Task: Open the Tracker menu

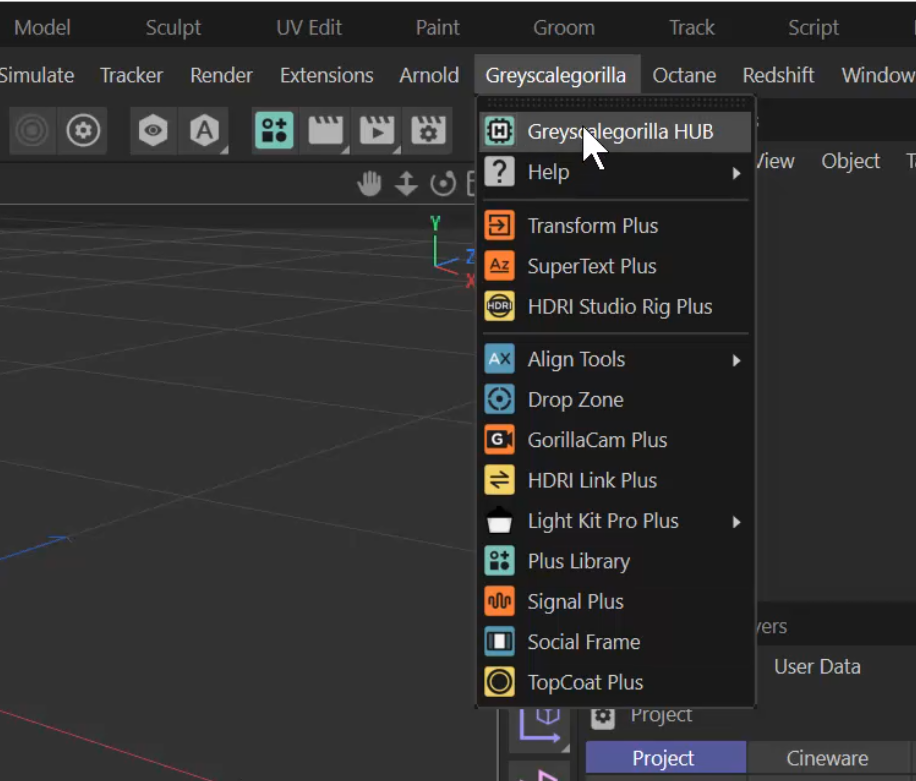Action: pos(131,75)
